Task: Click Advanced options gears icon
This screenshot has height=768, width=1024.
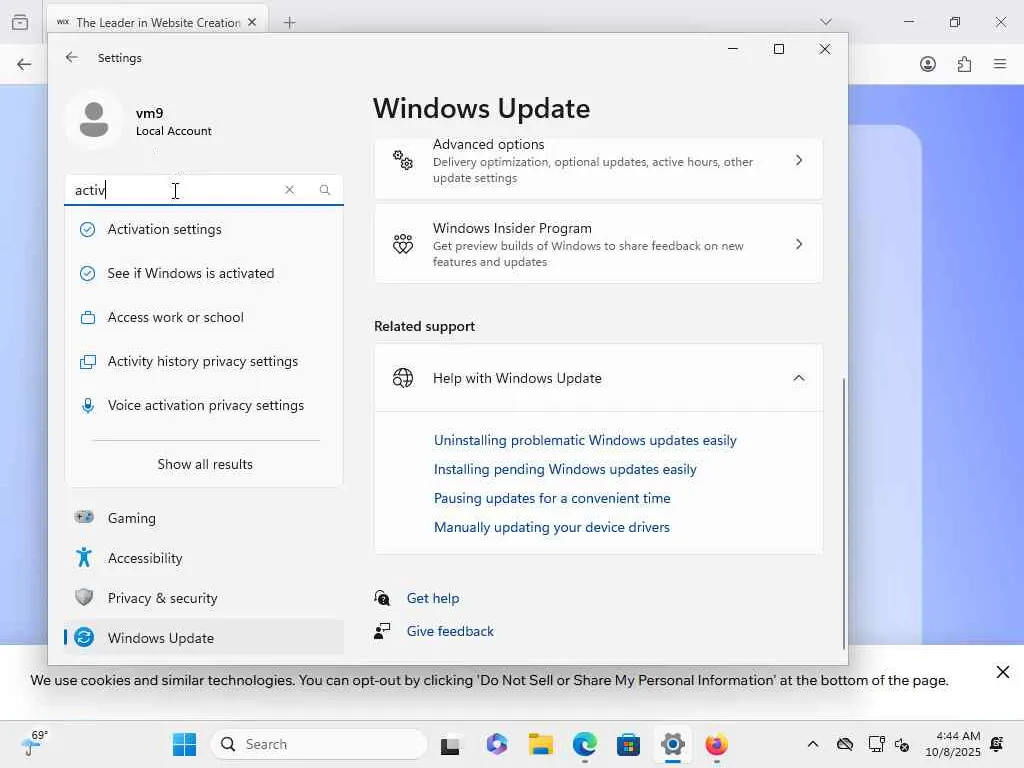Action: [x=403, y=160]
